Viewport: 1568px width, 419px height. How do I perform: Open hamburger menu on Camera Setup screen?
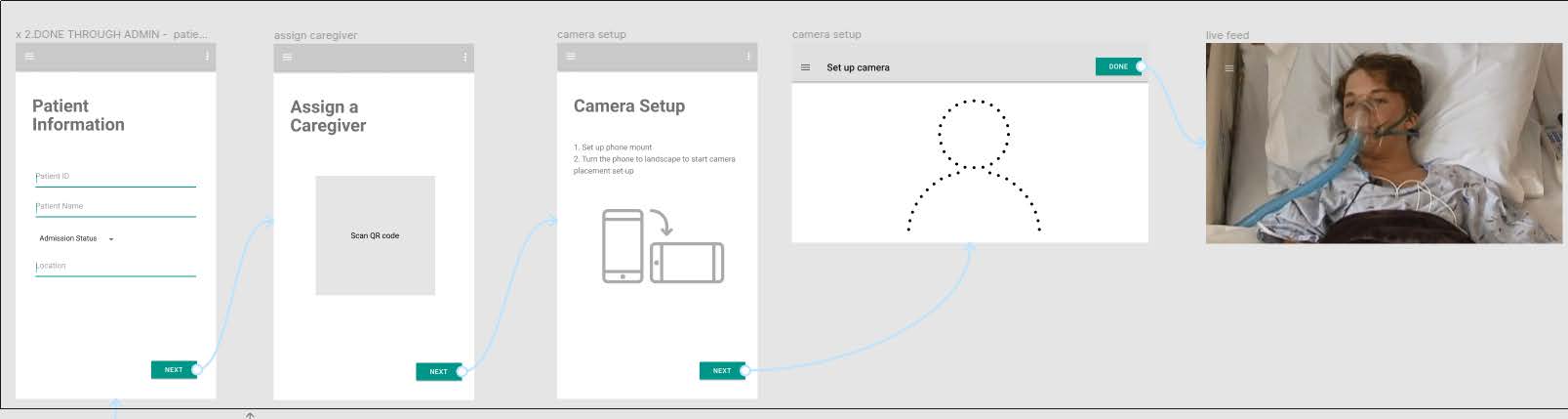(571, 57)
